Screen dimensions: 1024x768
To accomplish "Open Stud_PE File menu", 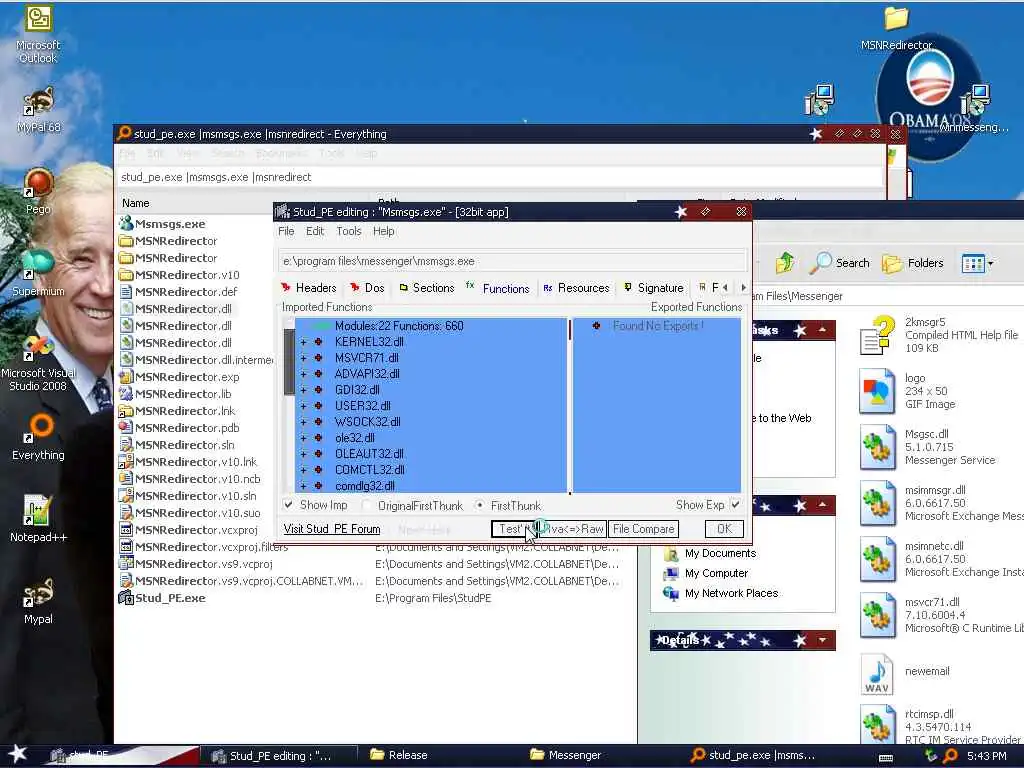I will coord(286,231).
